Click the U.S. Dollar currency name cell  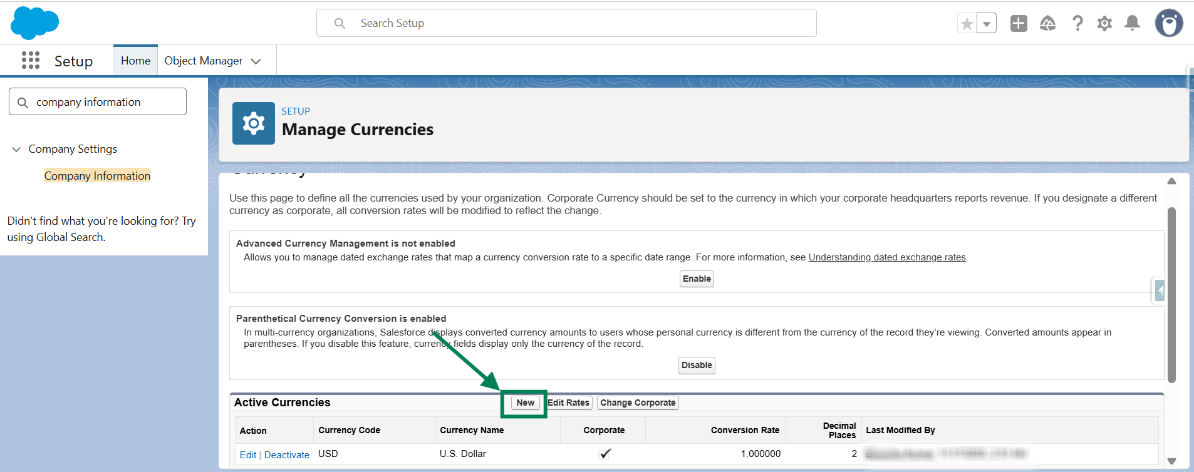[463, 454]
